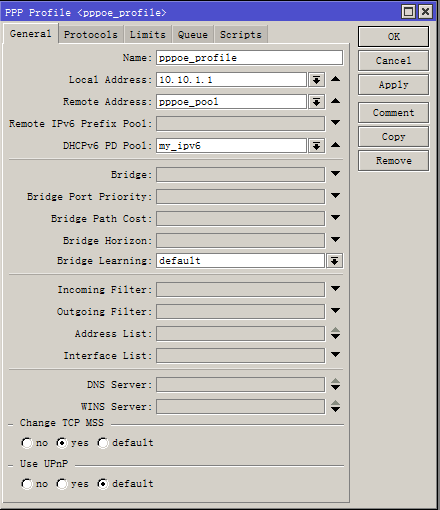Click the disabled Interface List box
The image size is (440, 510).
click(240, 356)
